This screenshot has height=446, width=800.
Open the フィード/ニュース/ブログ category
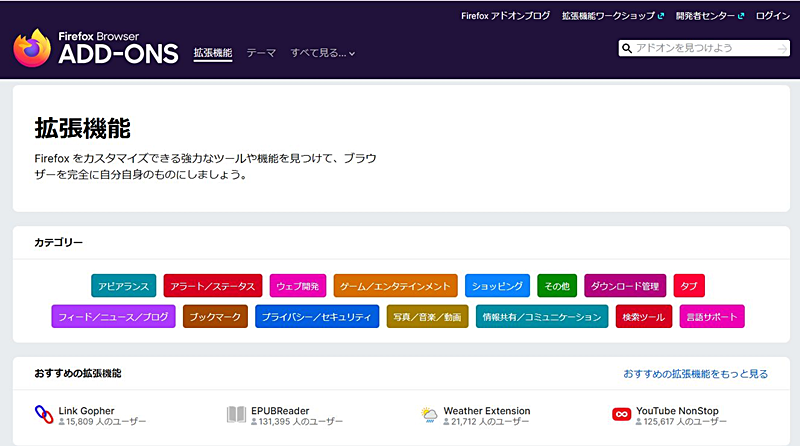[113, 316]
